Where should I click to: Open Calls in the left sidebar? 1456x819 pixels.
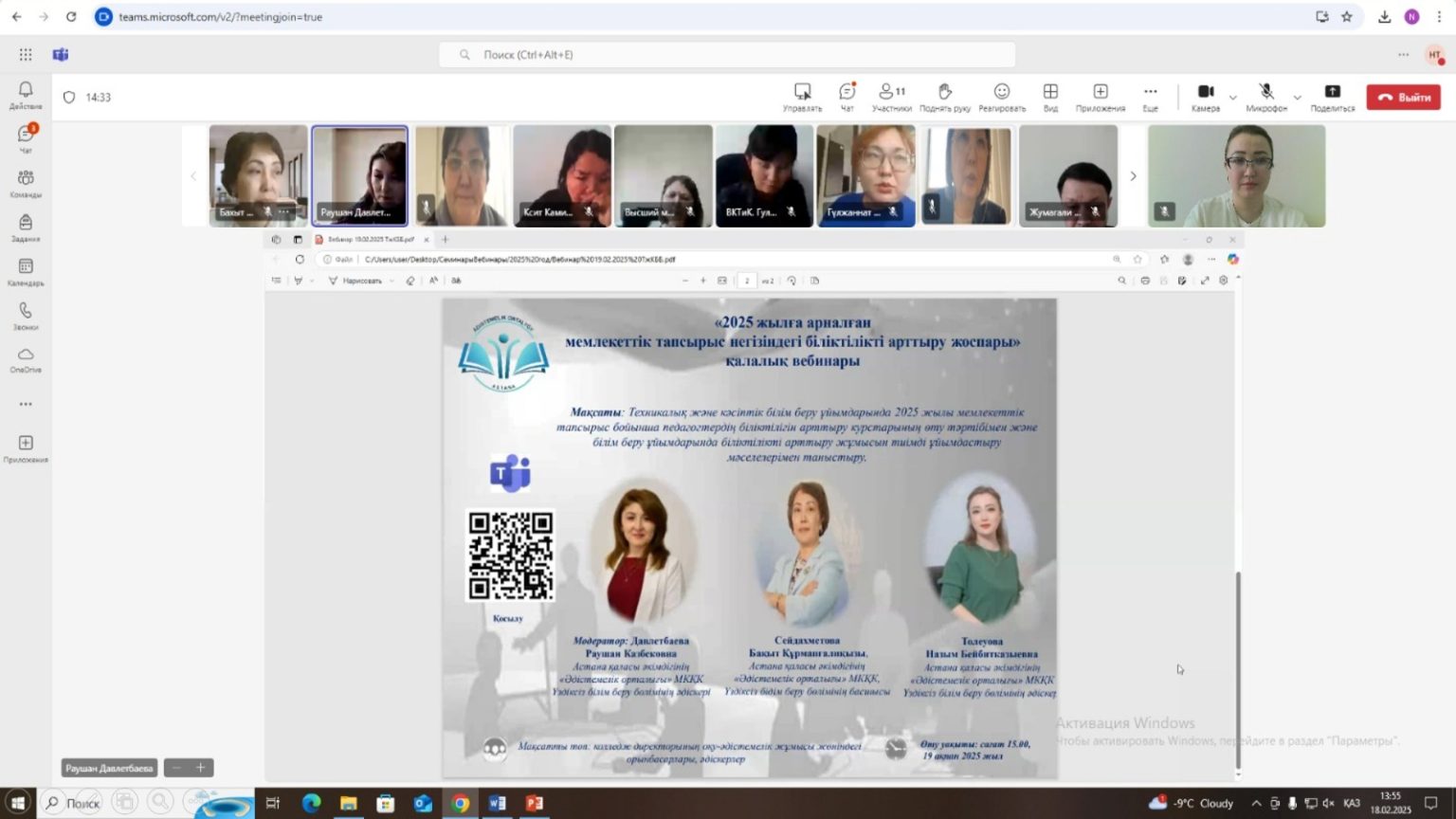[x=26, y=316]
